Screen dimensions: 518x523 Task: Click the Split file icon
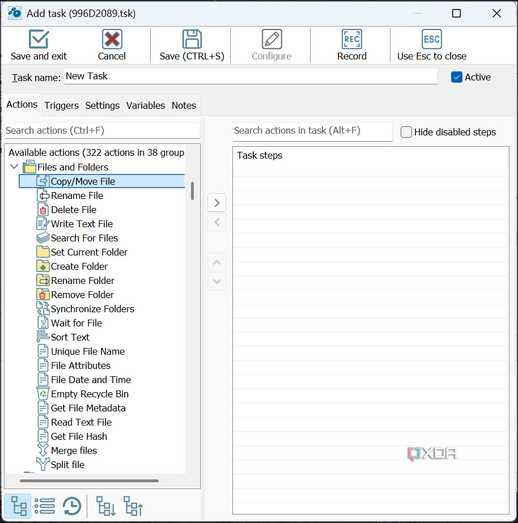(x=43, y=464)
